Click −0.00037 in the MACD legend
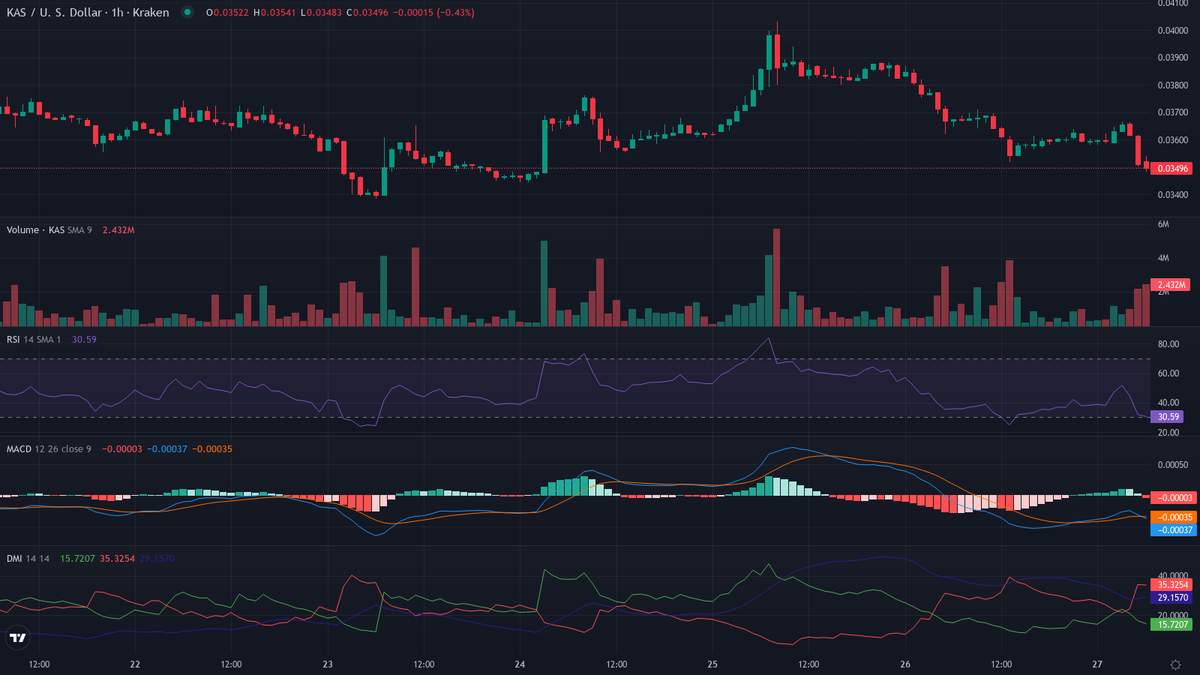Image resolution: width=1200 pixels, height=675 pixels. [x=167, y=448]
